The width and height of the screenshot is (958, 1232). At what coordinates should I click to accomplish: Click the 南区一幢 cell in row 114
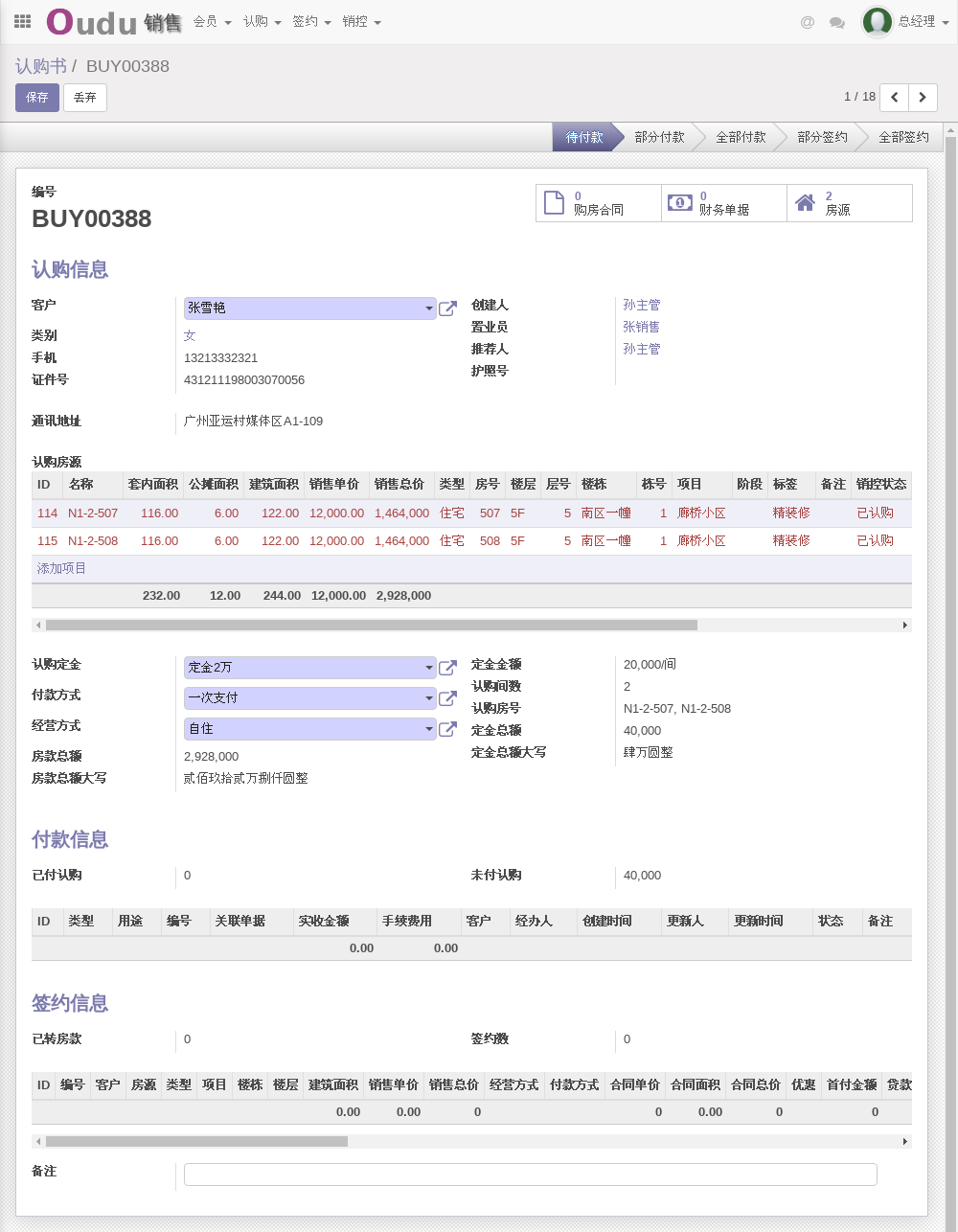pyautogui.click(x=606, y=513)
